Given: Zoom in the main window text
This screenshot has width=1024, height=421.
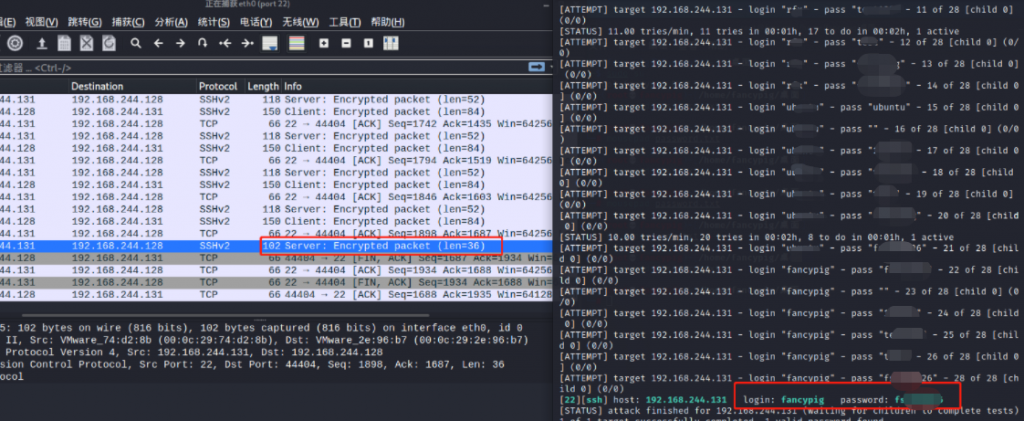Looking at the screenshot, I should click(x=324, y=44).
